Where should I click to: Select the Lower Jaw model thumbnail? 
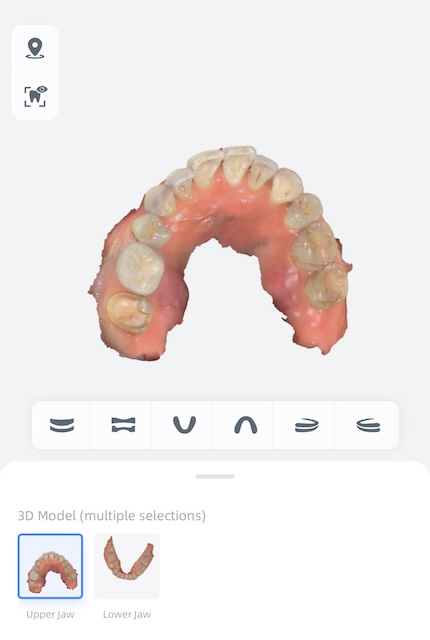(127, 566)
